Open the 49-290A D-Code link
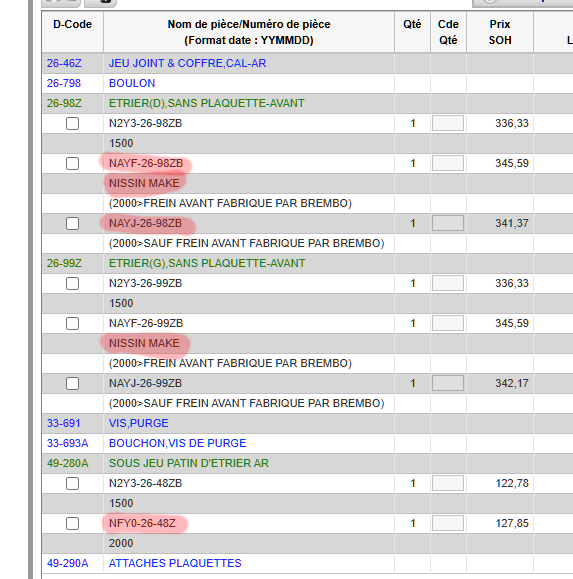The width and height of the screenshot is (573, 579). pyautogui.click(x=68, y=563)
